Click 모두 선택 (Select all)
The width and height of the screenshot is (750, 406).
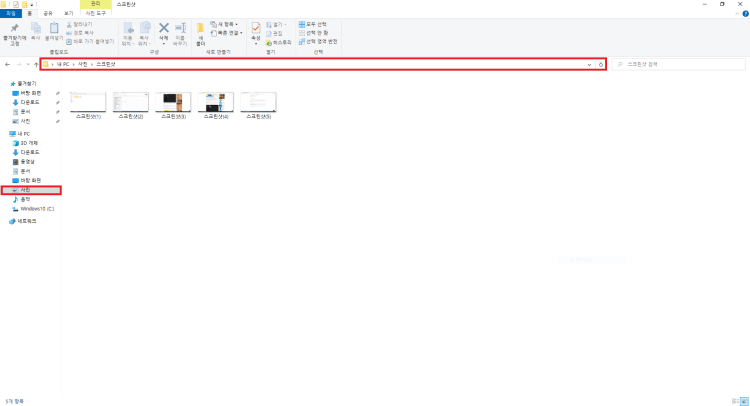click(313, 24)
